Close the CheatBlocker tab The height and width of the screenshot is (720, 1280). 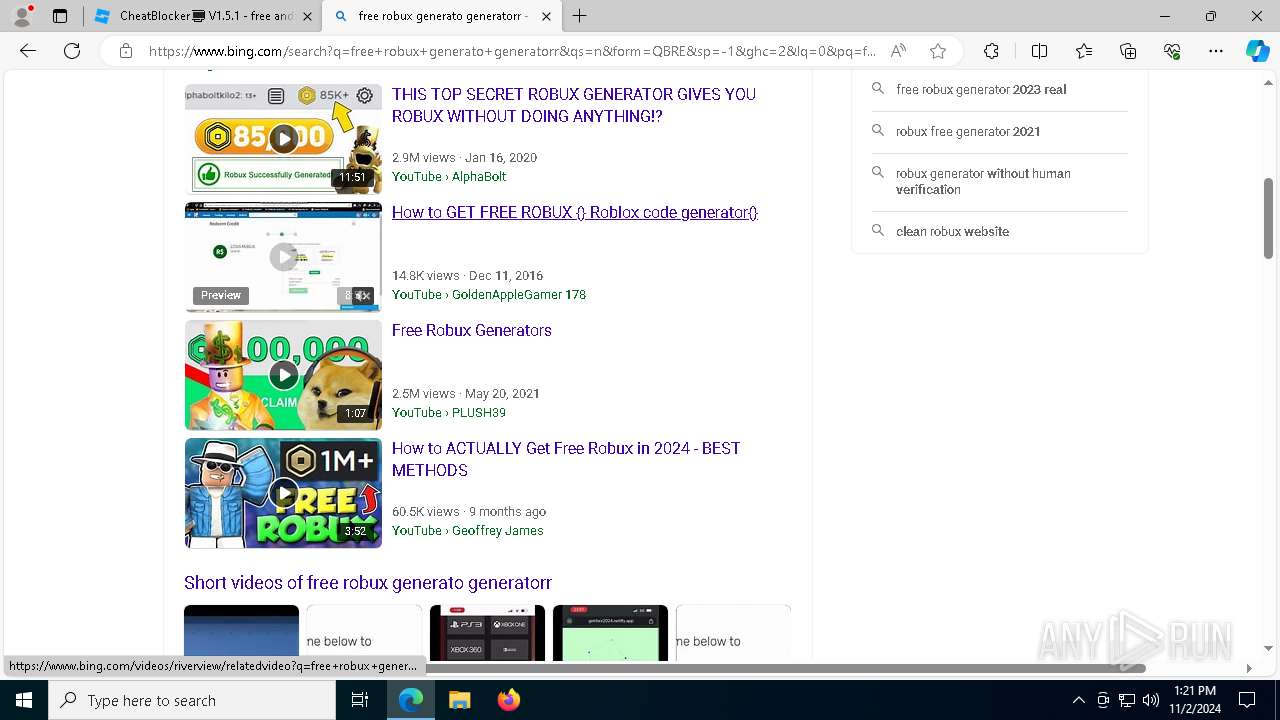(307, 16)
